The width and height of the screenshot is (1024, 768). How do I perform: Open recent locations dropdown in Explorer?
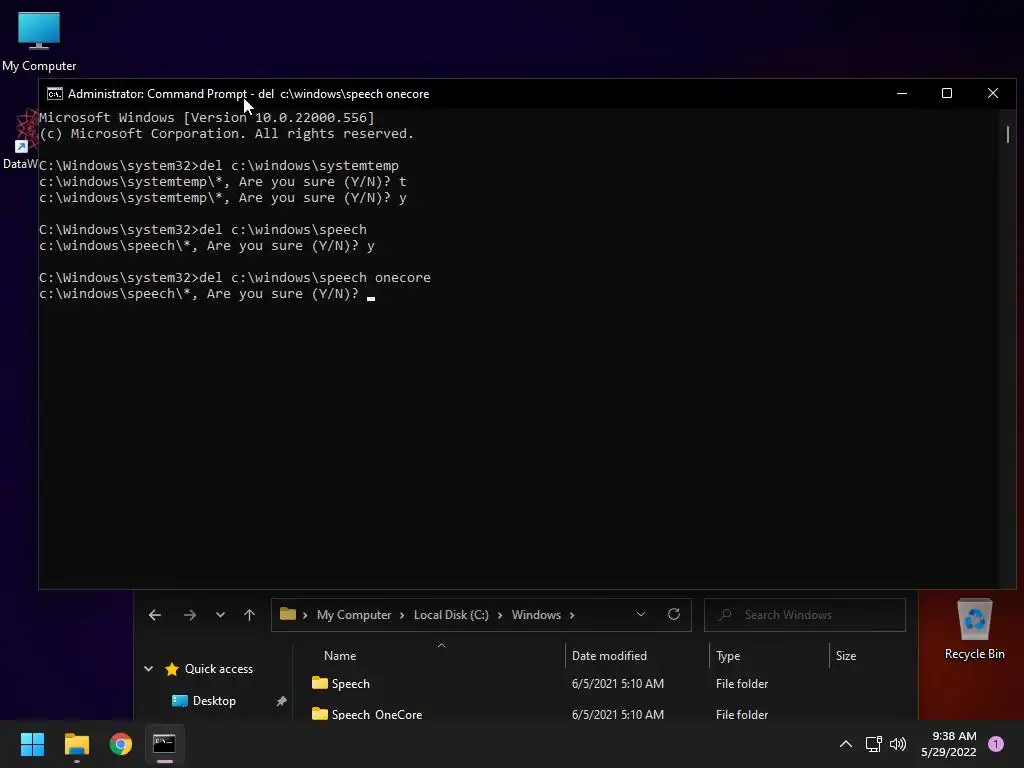pyautogui.click(x=220, y=615)
